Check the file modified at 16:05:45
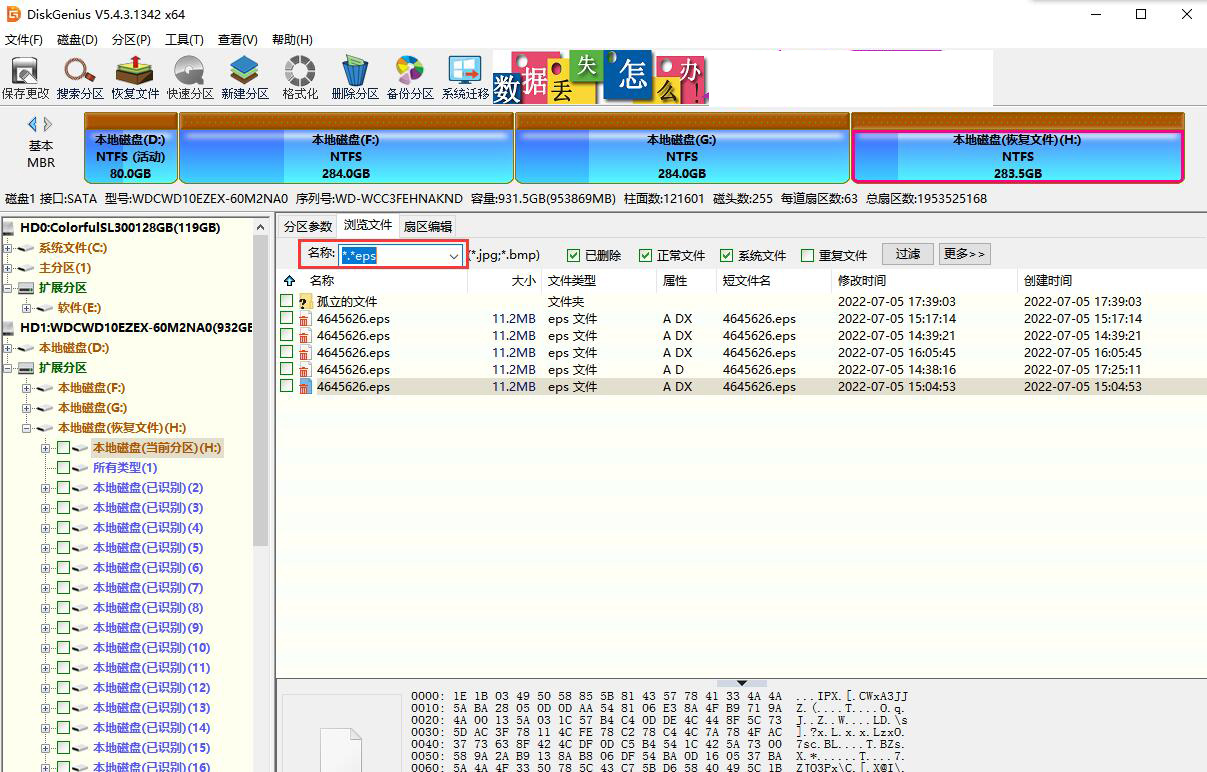This screenshot has width=1207, height=772. point(287,352)
